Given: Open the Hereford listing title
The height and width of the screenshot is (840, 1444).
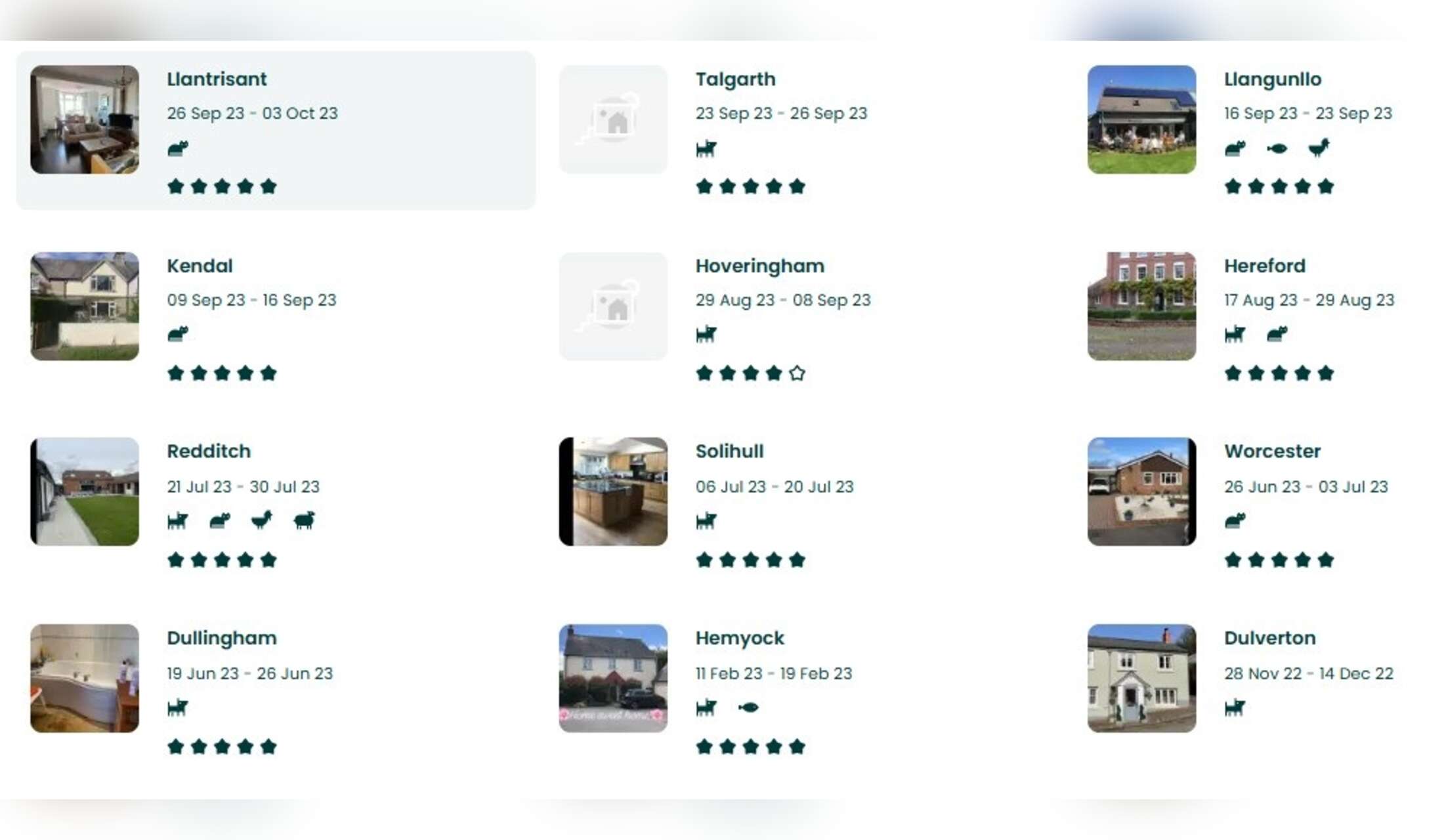Looking at the screenshot, I should click(x=1264, y=266).
